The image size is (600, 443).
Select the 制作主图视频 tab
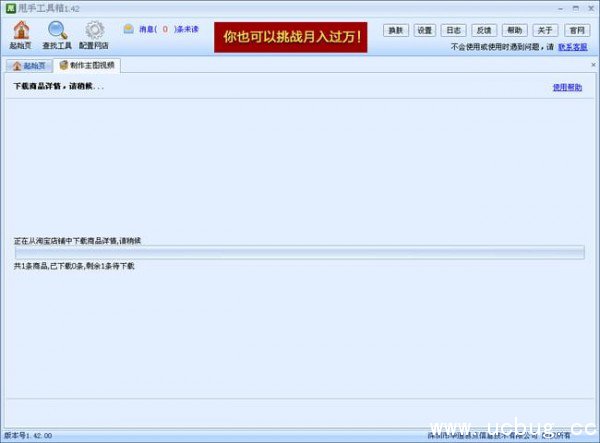click(91, 66)
